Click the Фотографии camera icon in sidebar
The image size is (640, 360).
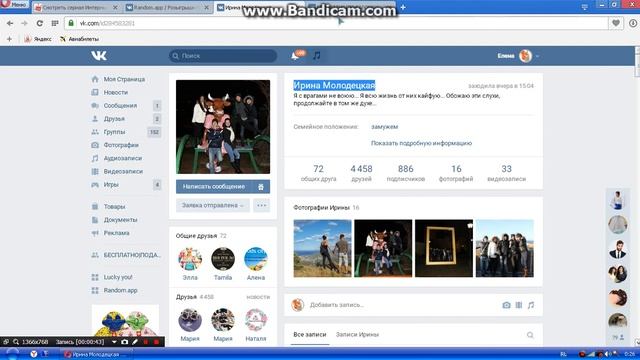pyautogui.click(x=95, y=145)
